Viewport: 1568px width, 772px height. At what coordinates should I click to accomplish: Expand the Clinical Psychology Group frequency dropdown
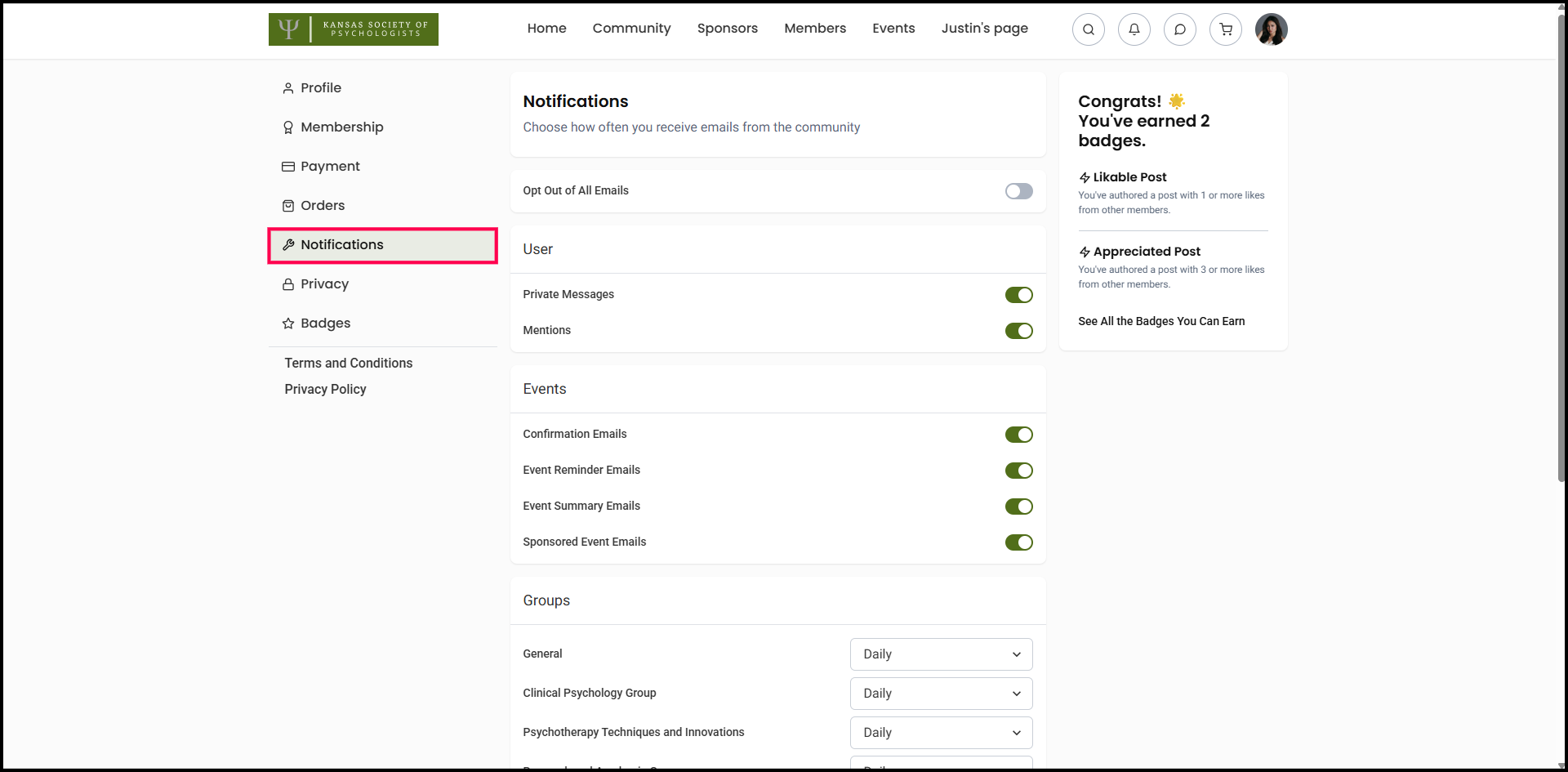941,694
